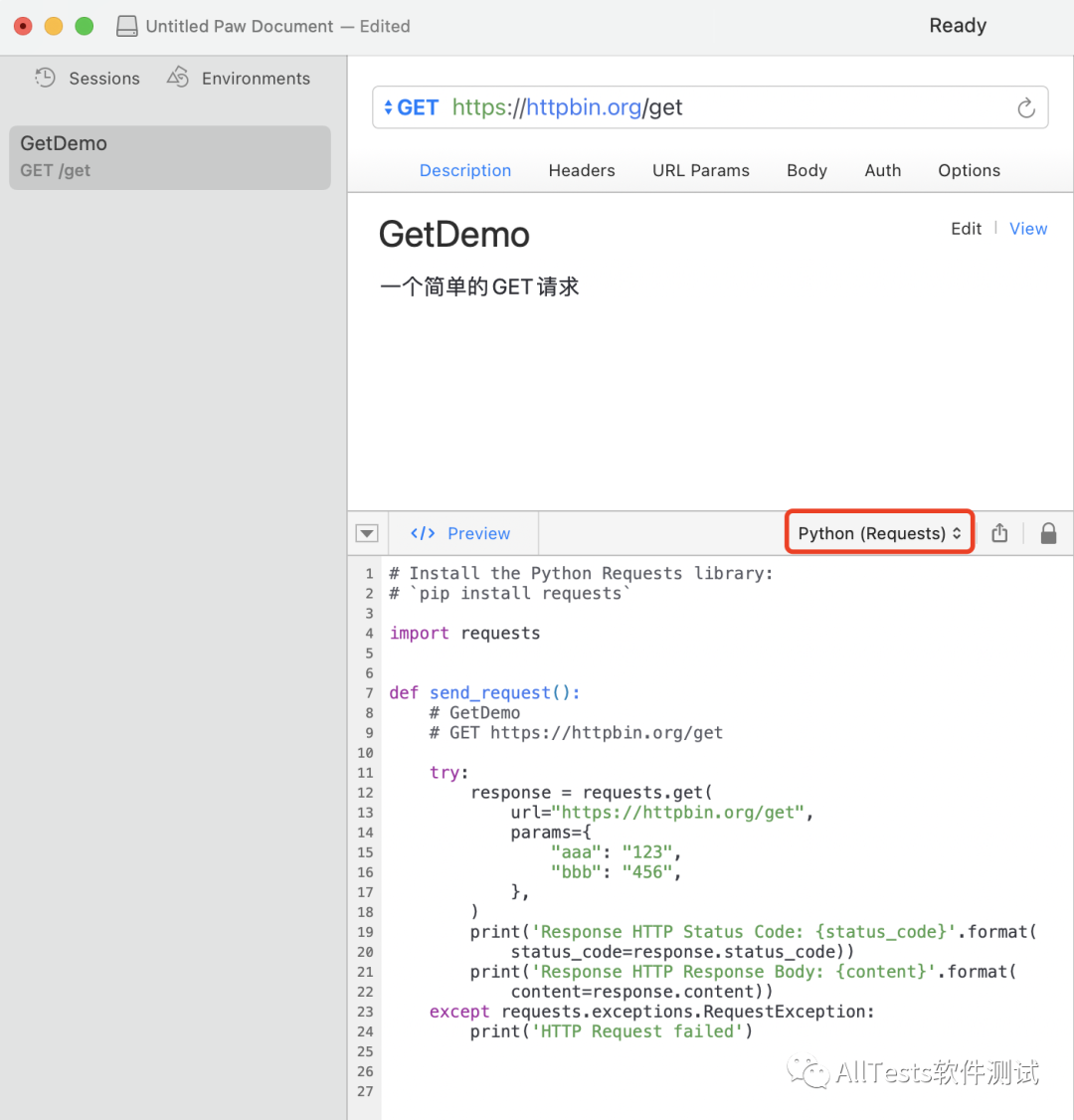Click the View link next to Edit

click(x=1028, y=228)
